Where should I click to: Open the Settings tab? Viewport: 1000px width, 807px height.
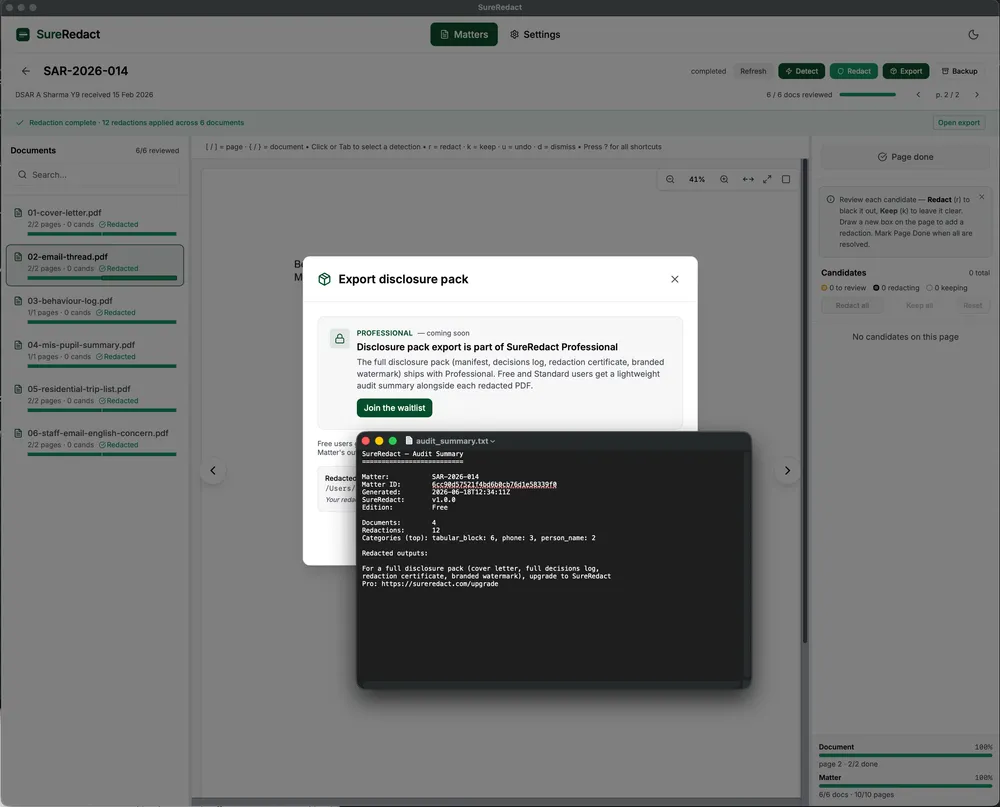click(x=535, y=34)
